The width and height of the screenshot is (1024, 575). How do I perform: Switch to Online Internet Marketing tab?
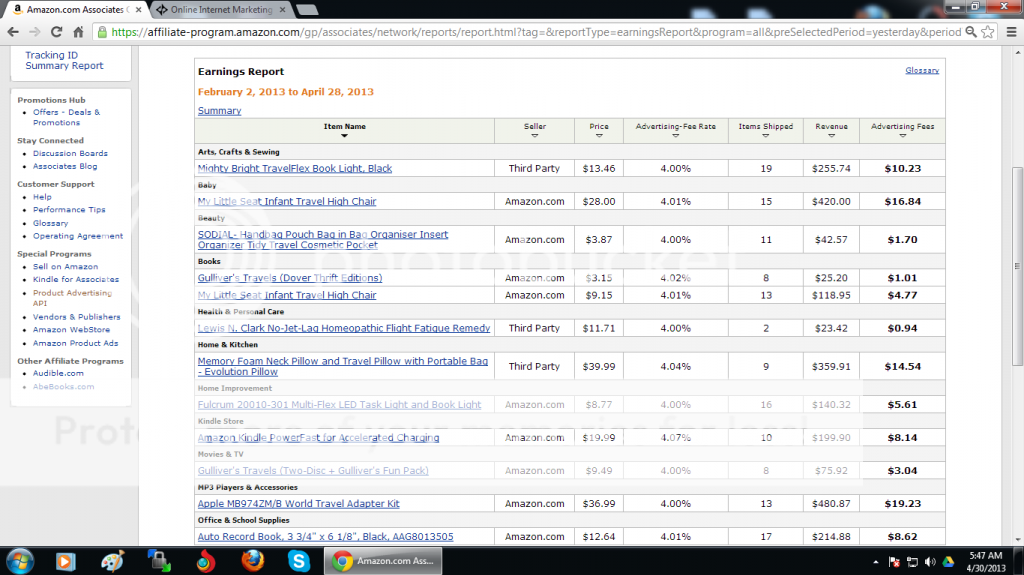(221, 9)
